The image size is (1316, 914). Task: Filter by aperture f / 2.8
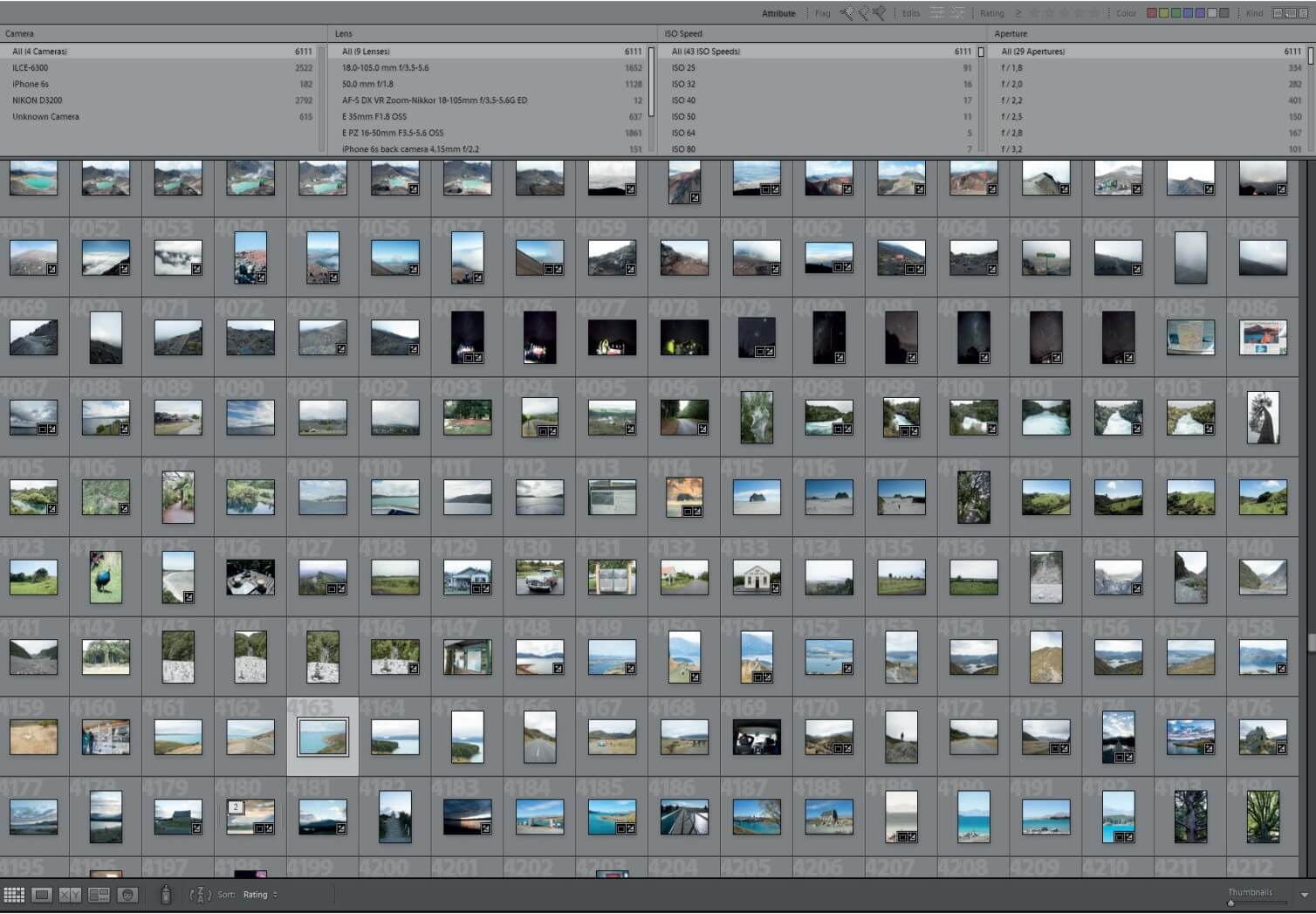tap(1011, 133)
